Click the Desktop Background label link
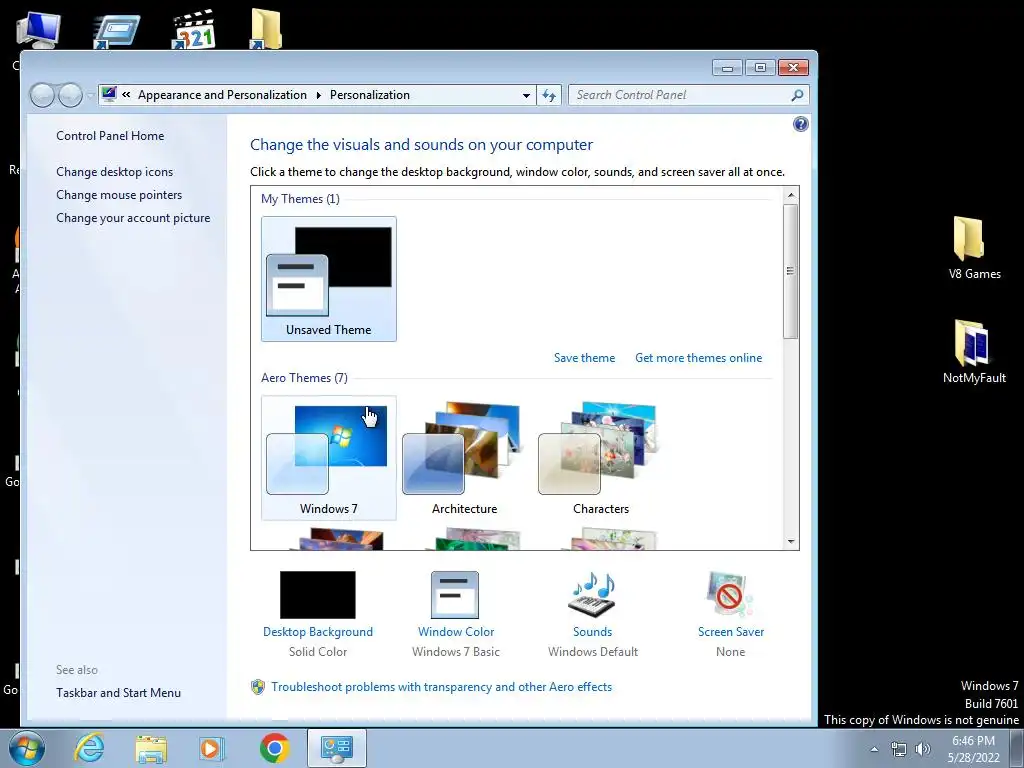This screenshot has height=768, width=1024. [x=318, y=632]
